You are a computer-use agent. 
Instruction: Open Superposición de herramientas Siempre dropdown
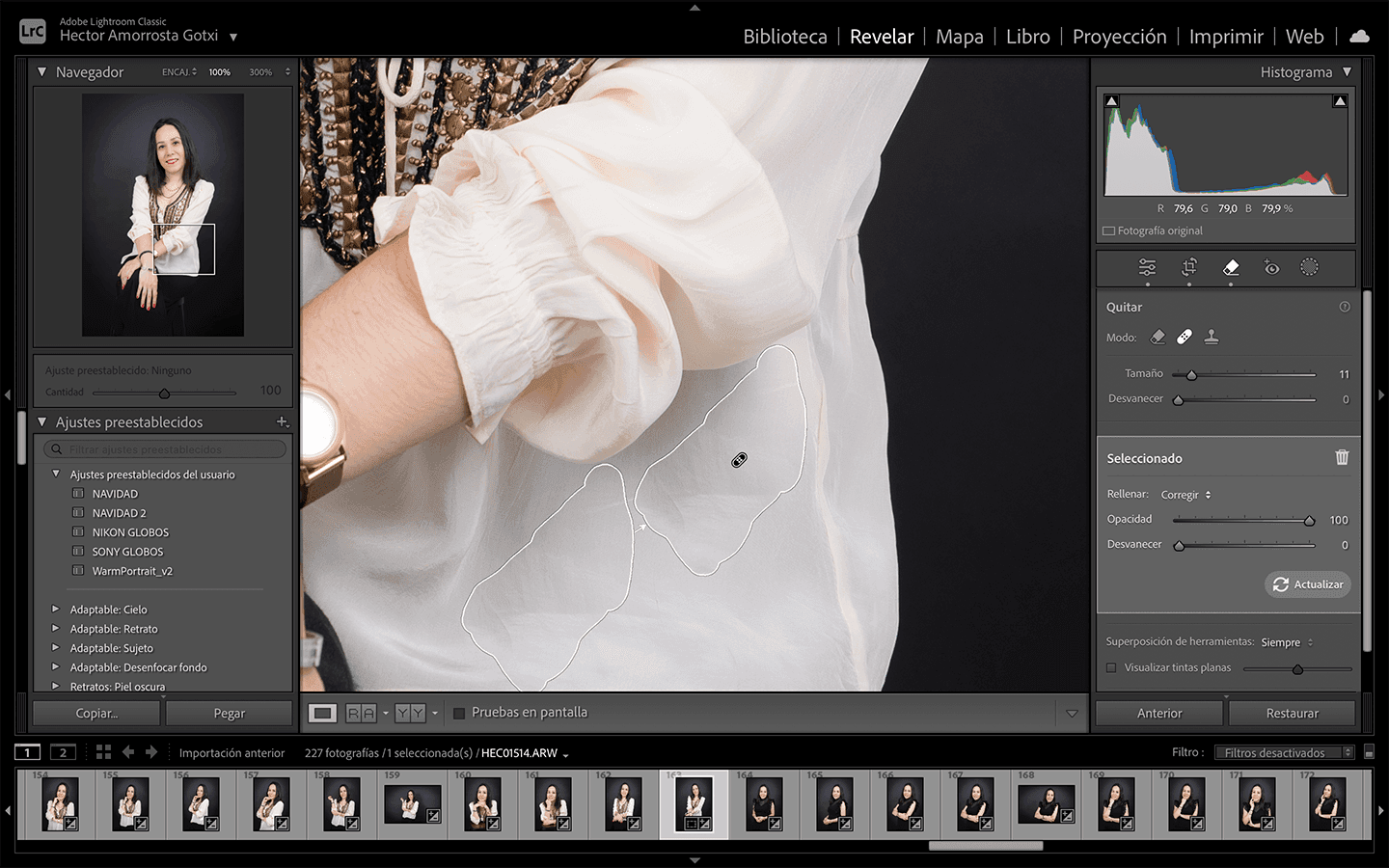[1287, 642]
